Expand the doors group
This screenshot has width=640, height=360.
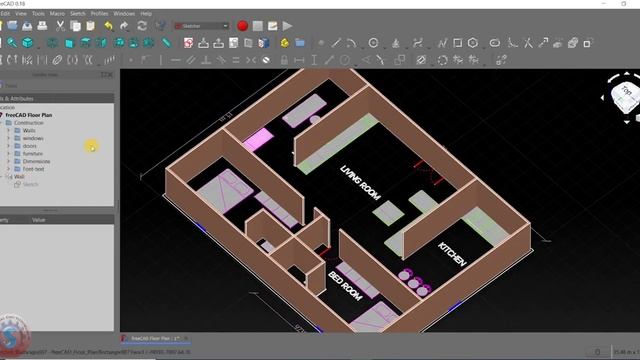coord(8,146)
